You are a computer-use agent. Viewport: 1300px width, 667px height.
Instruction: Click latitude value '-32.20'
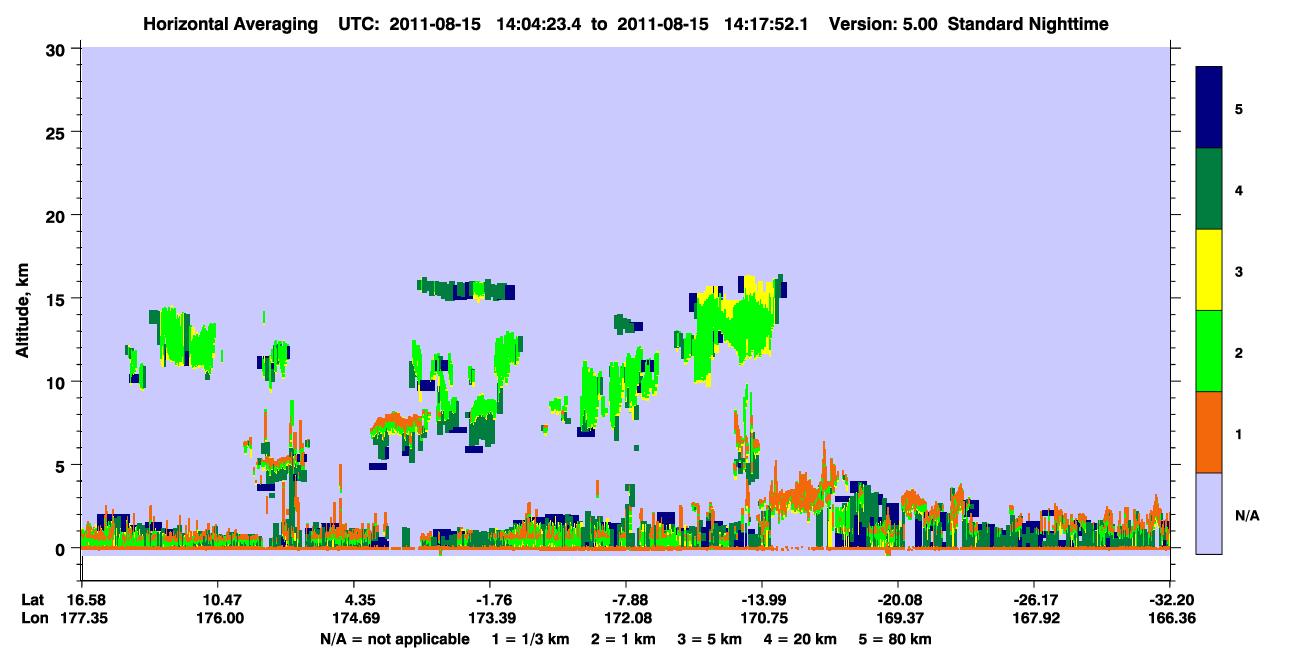1171,600
